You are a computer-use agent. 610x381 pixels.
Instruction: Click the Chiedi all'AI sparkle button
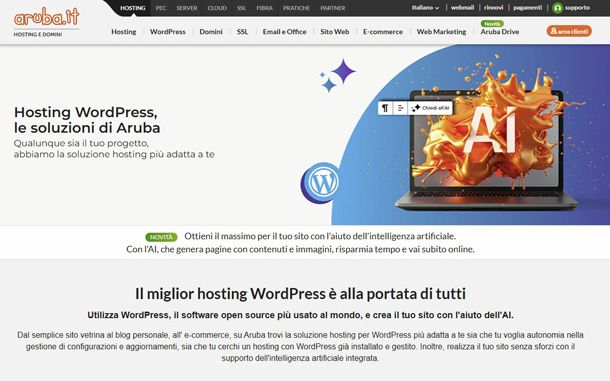[430, 108]
